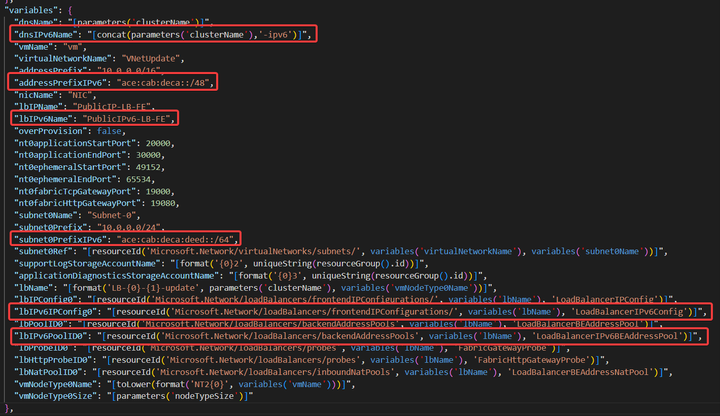Click the "vmNodeType0Name" key
This screenshot has height=416, width=720.
click(56, 384)
